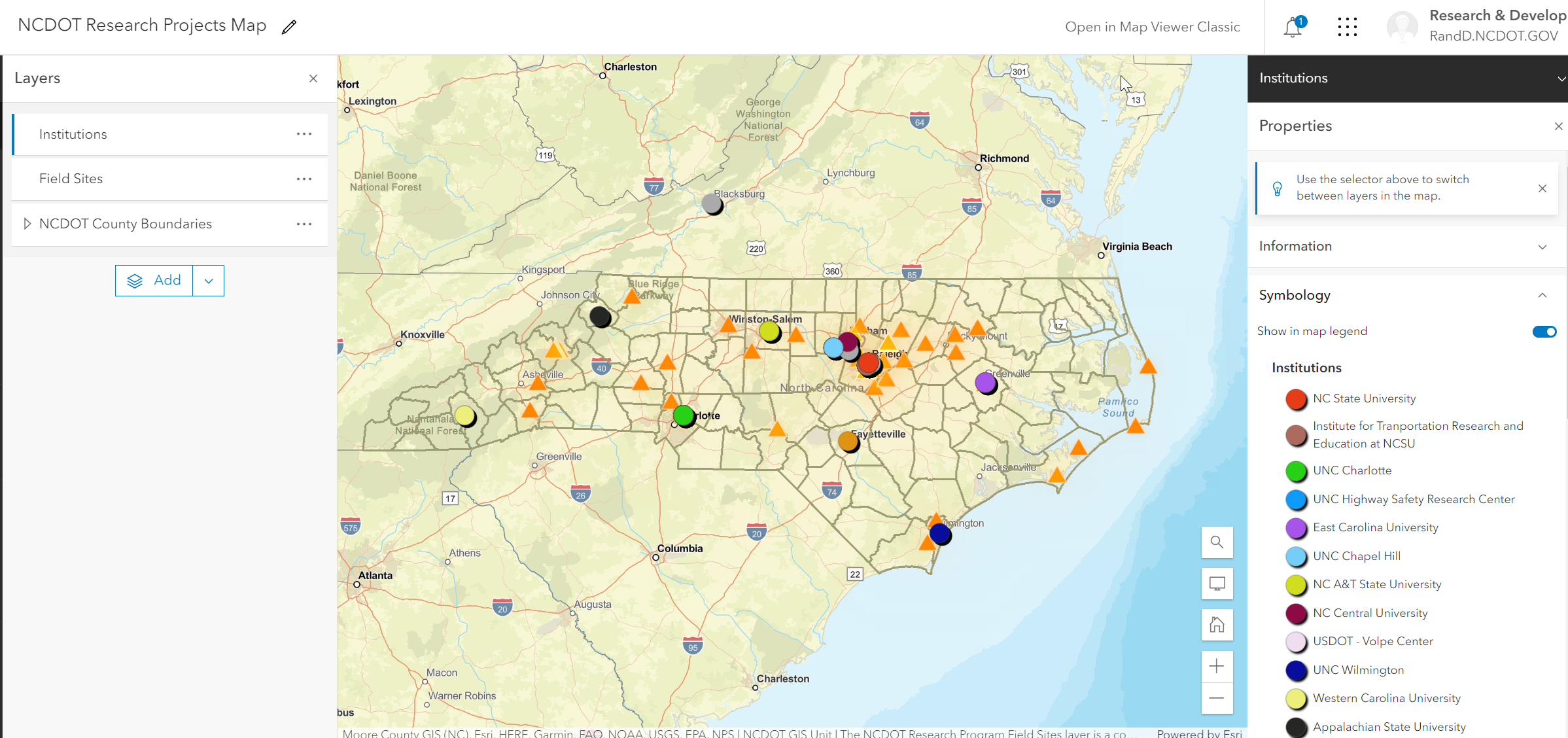Click the NC State University red swatch

click(1295, 399)
